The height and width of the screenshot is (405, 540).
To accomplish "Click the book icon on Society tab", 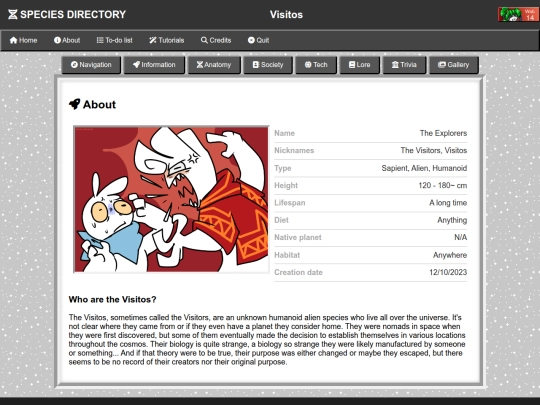I will point(256,65).
